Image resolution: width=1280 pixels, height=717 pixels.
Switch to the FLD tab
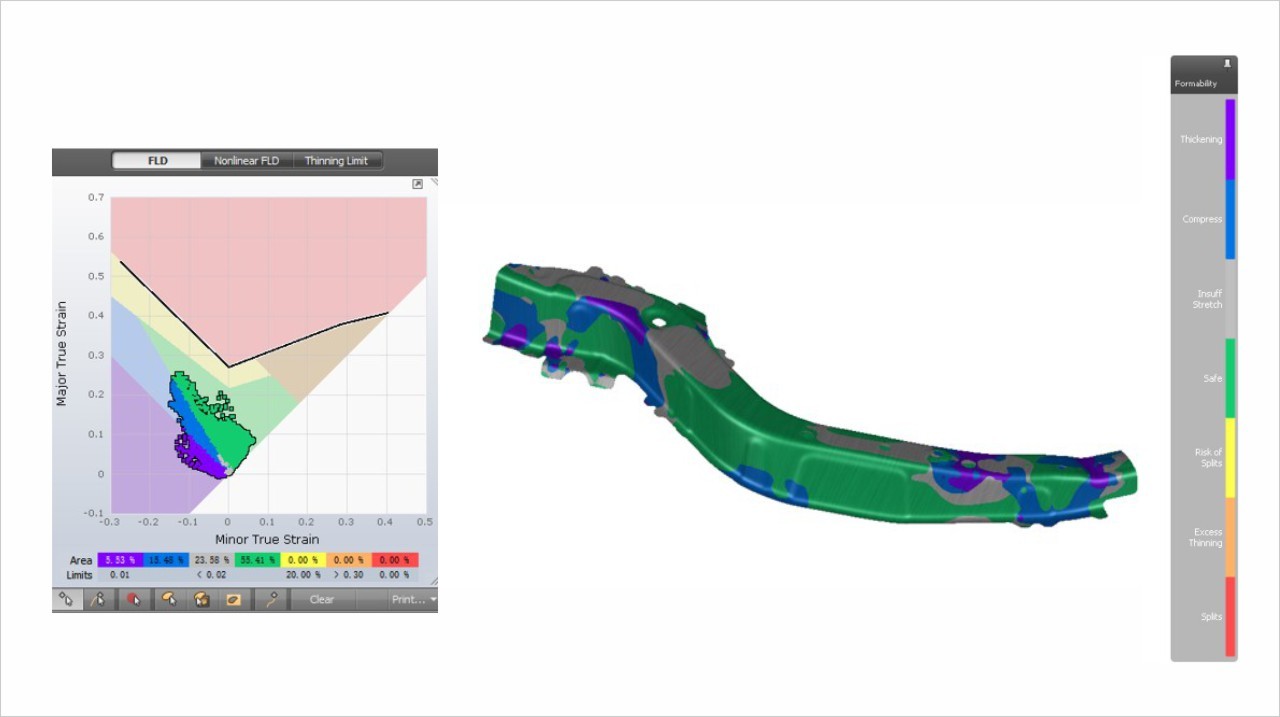pyautogui.click(x=157, y=160)
